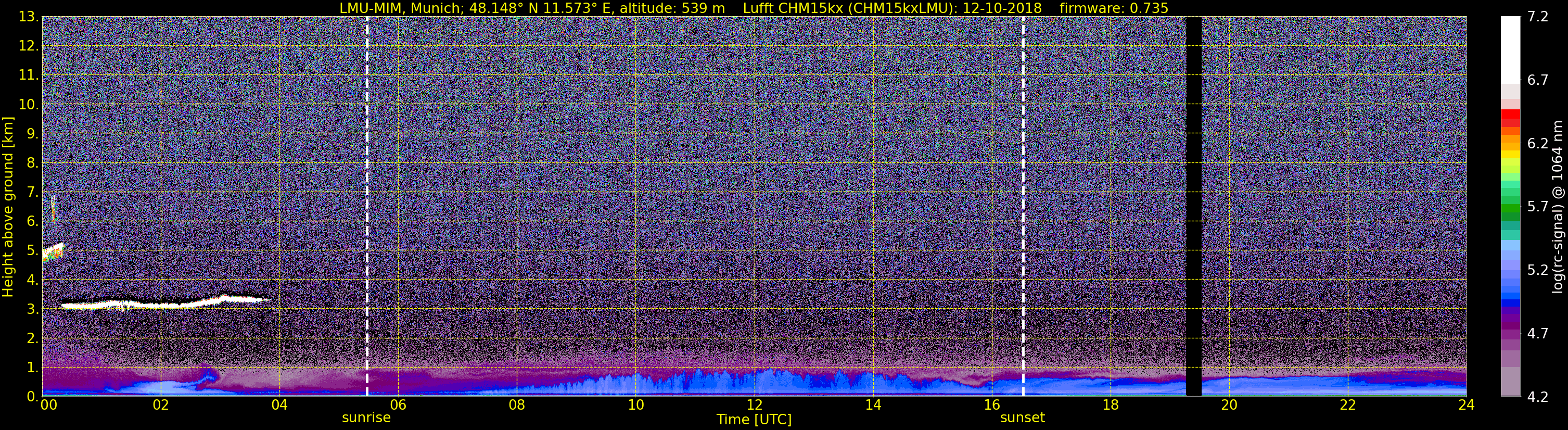The height and width of the screenshot is (430, 1568).
Task: Click the time axis tick '16'
Action: pos(991,406)
